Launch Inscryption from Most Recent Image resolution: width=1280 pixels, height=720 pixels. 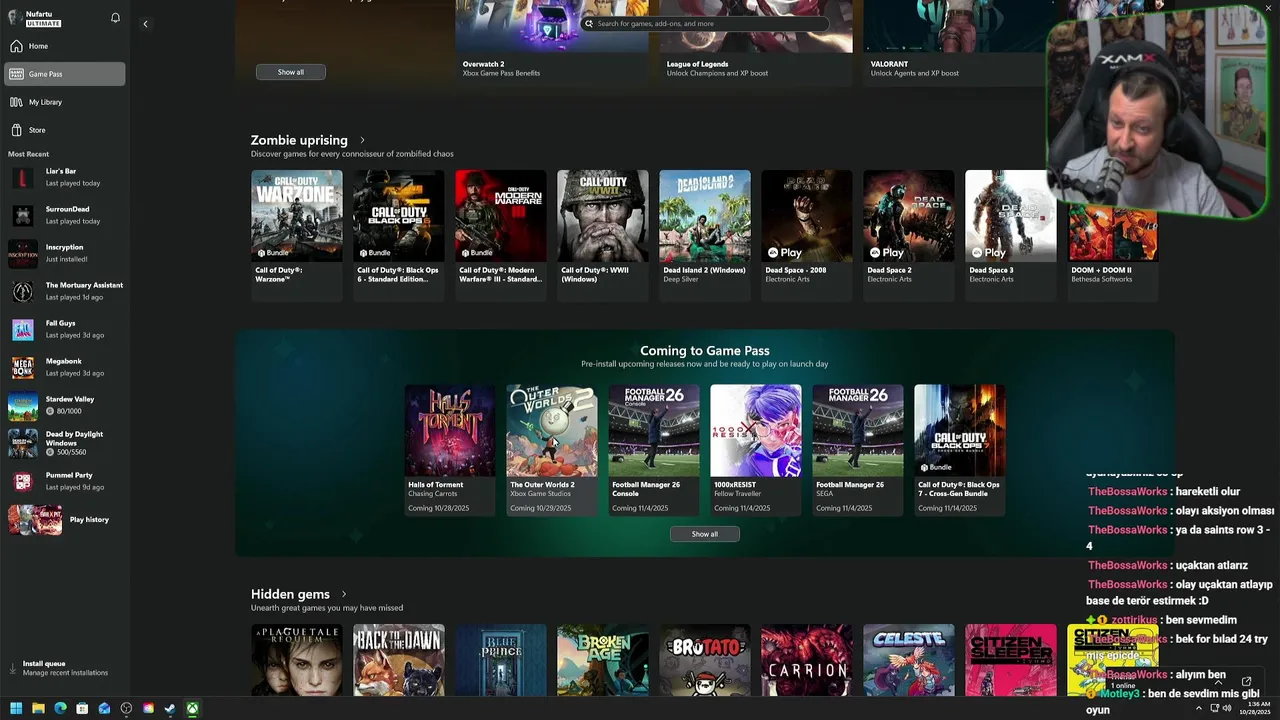tap(65, 254)
